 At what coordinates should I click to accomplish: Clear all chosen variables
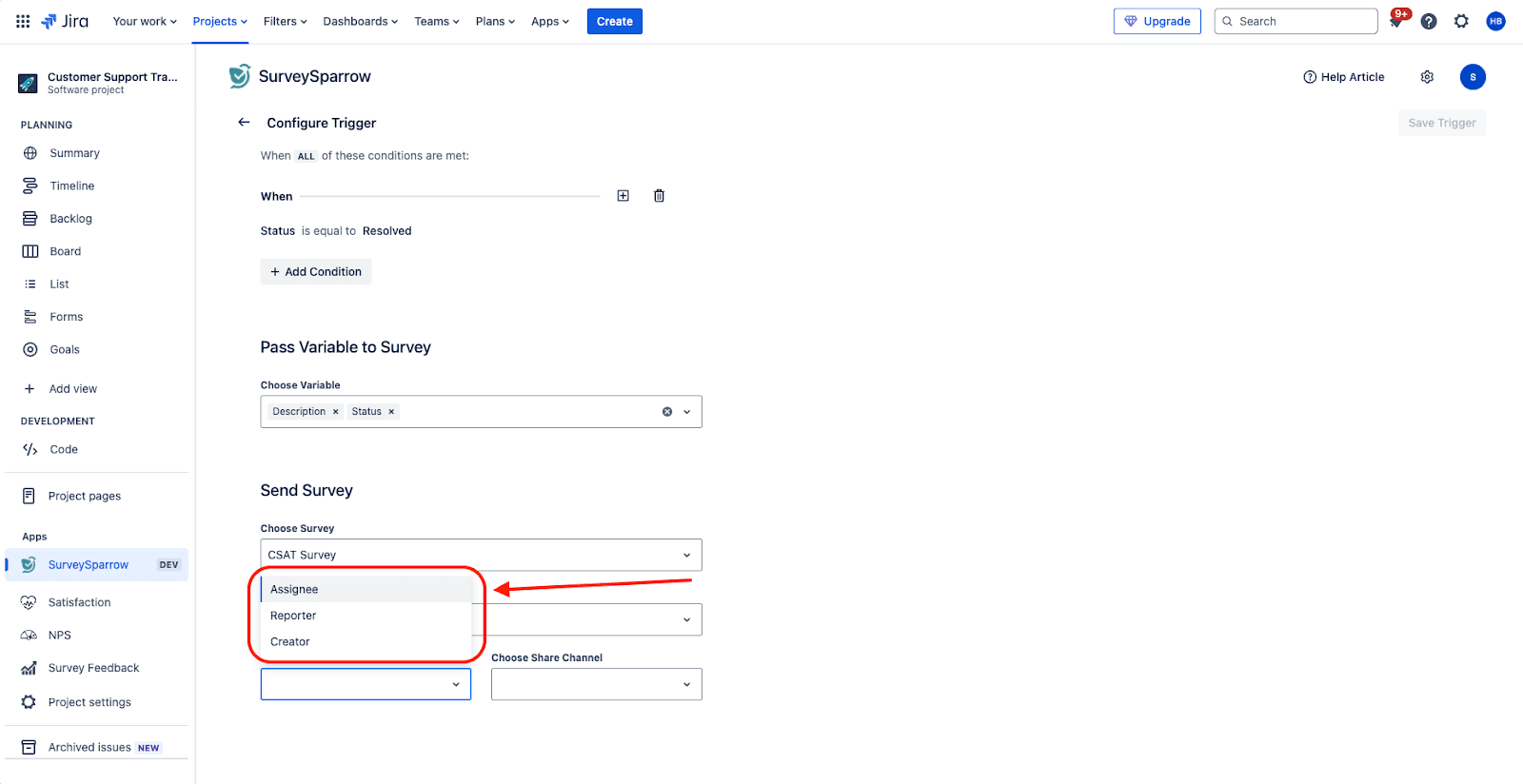coord(667,412)
